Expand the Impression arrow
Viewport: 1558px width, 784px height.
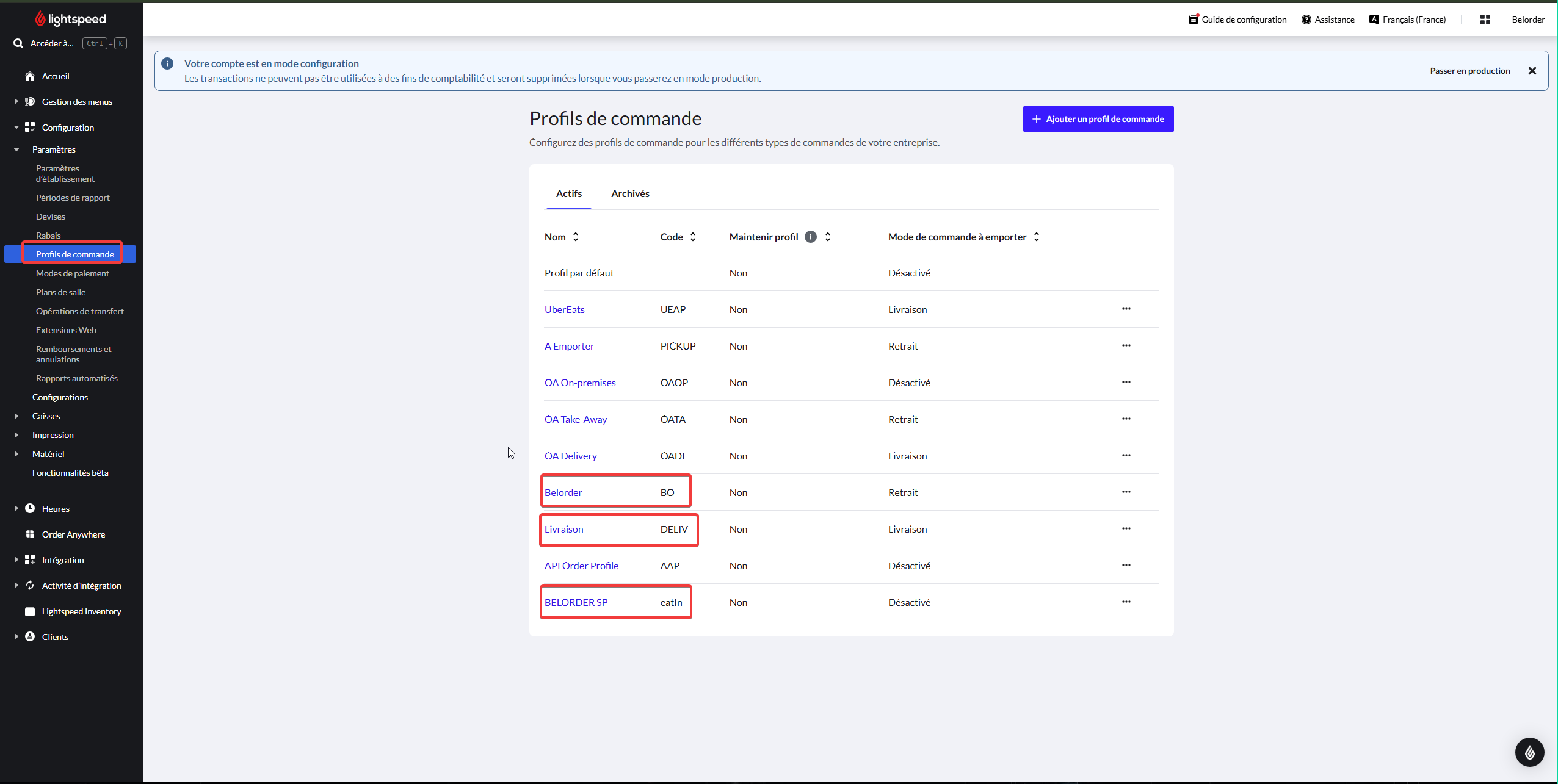pos(16,435)
